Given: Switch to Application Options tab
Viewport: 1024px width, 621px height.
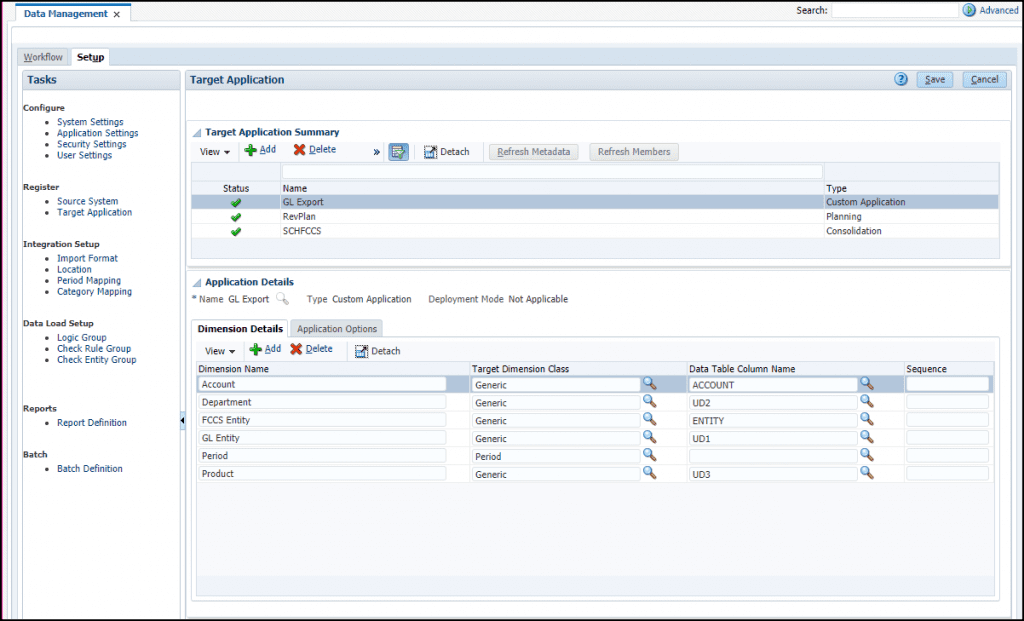Looking at the screenshot, I should pyautogui.click(x=337, y=329).
